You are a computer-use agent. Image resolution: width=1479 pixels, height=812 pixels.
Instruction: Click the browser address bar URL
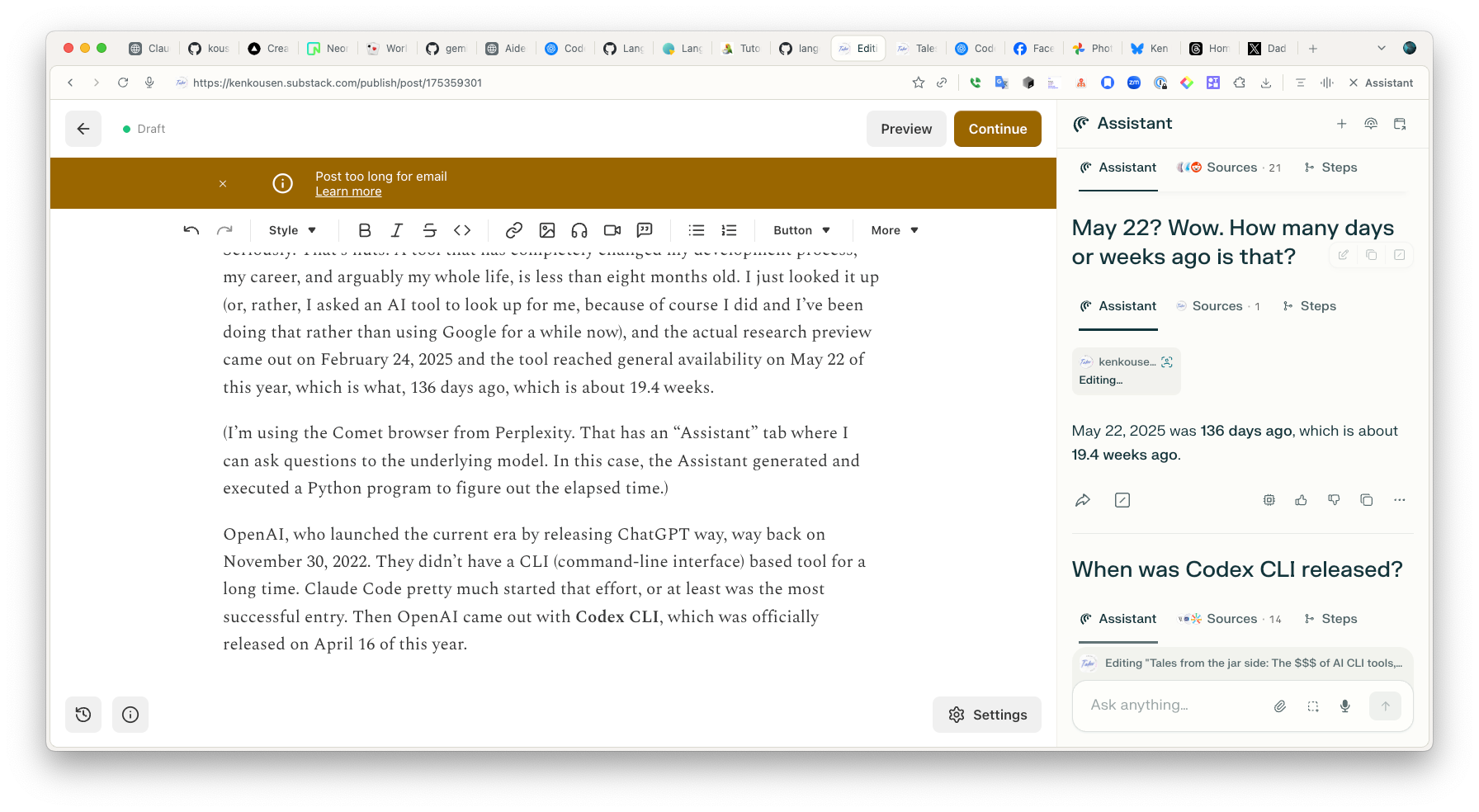338,83
